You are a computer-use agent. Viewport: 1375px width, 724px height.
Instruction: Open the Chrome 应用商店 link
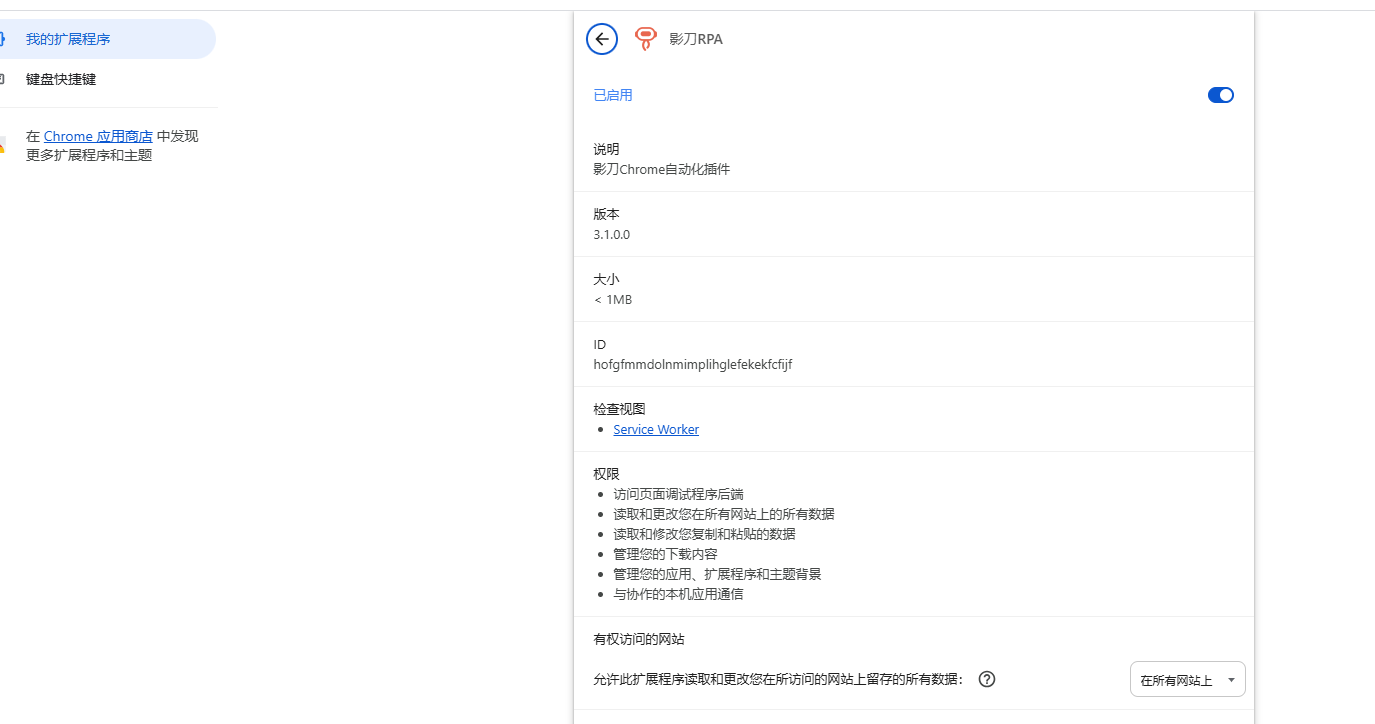tap(98, 136)
